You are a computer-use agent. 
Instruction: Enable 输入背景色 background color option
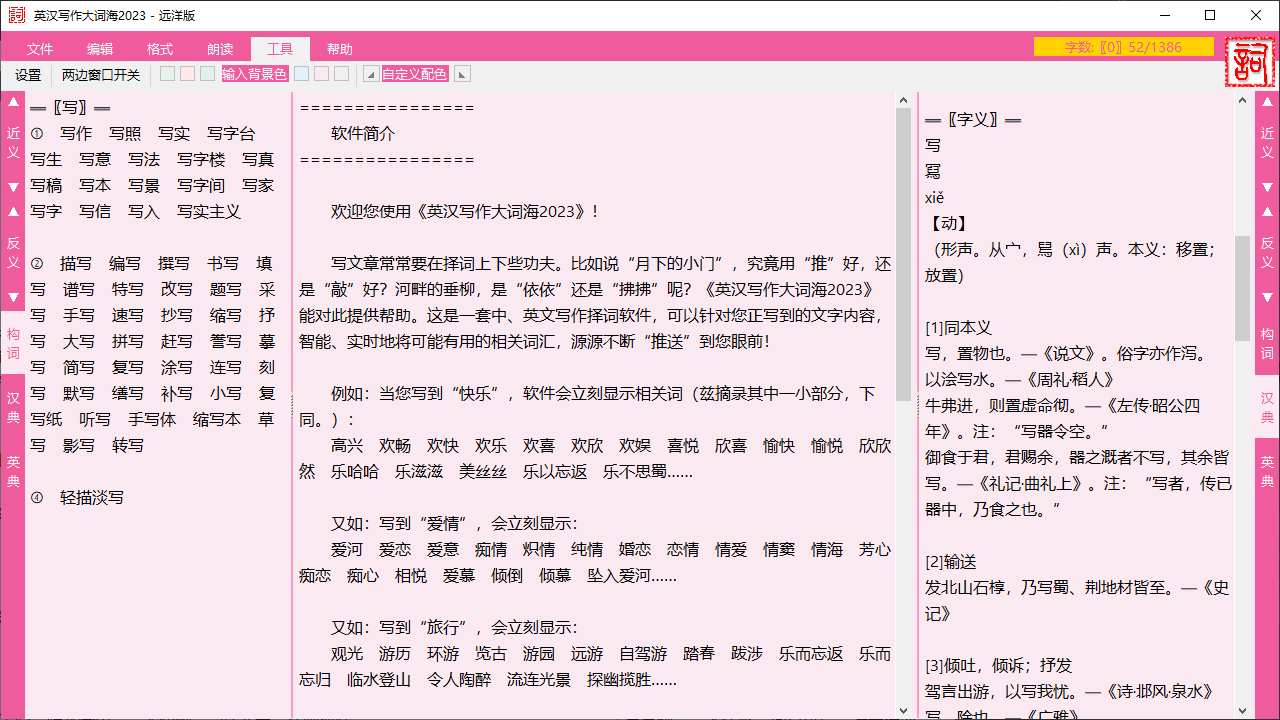point(254,73)
